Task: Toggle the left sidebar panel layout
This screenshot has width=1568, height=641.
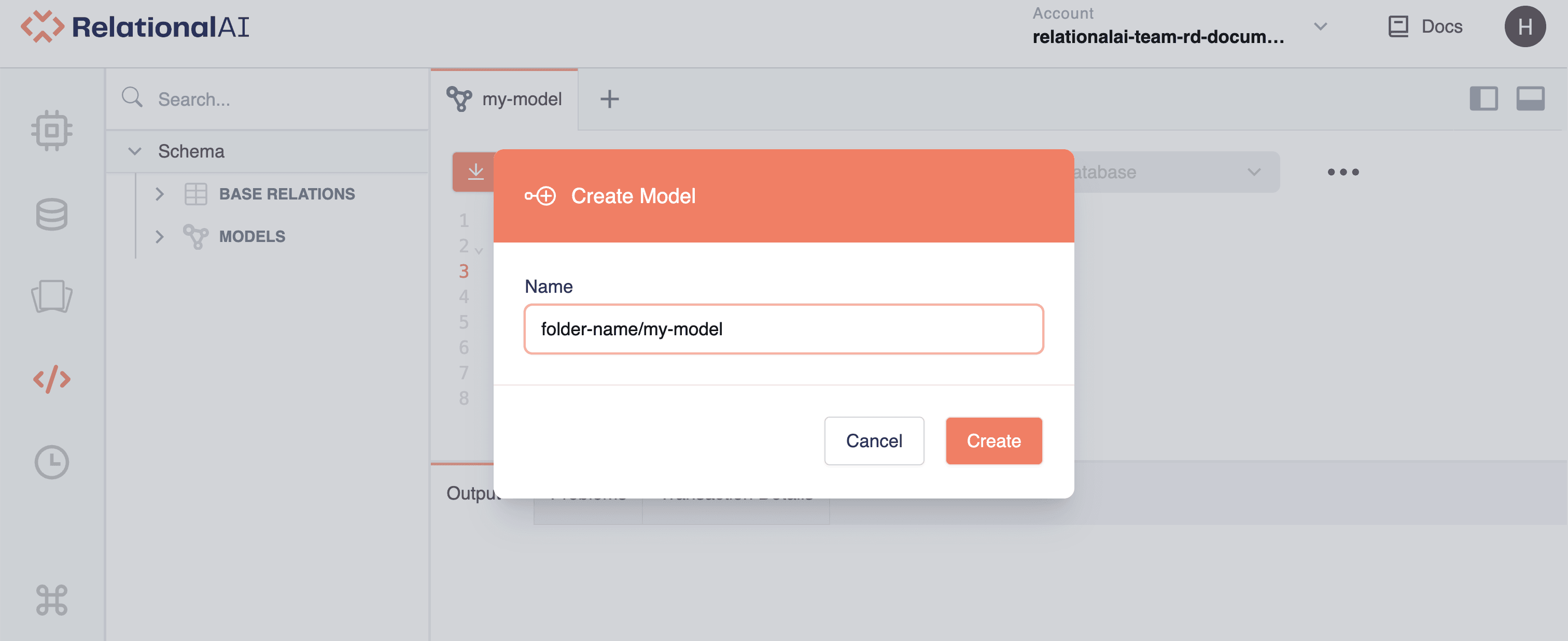Action: [x=1483, y=98]
